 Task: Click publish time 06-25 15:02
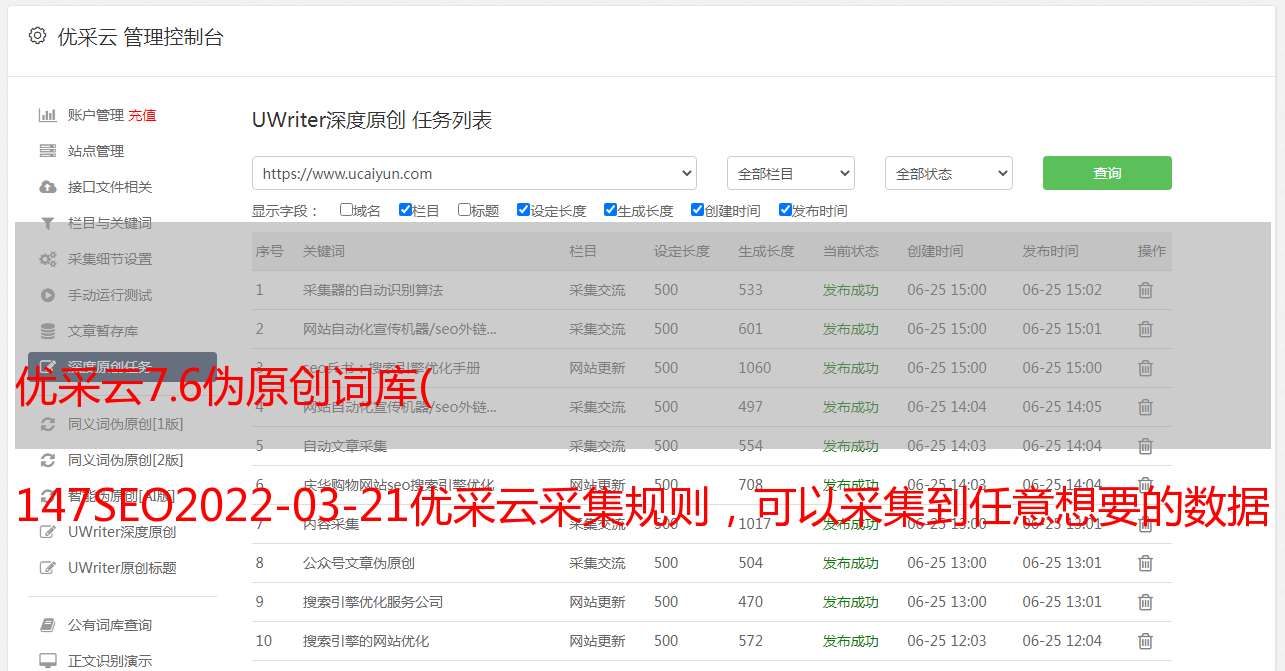pos(1062,290)
